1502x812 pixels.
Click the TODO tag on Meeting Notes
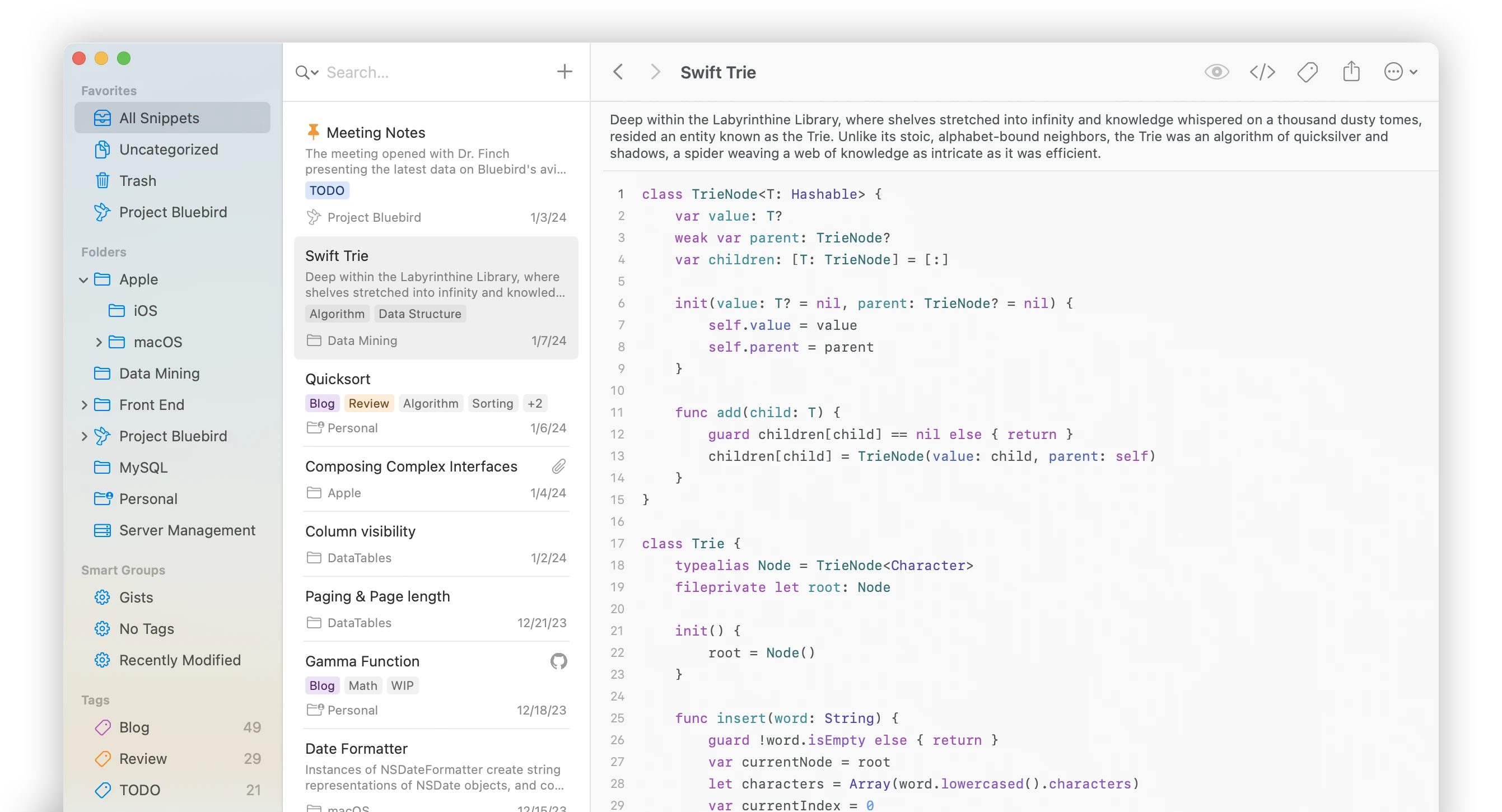tap(327, 190)
